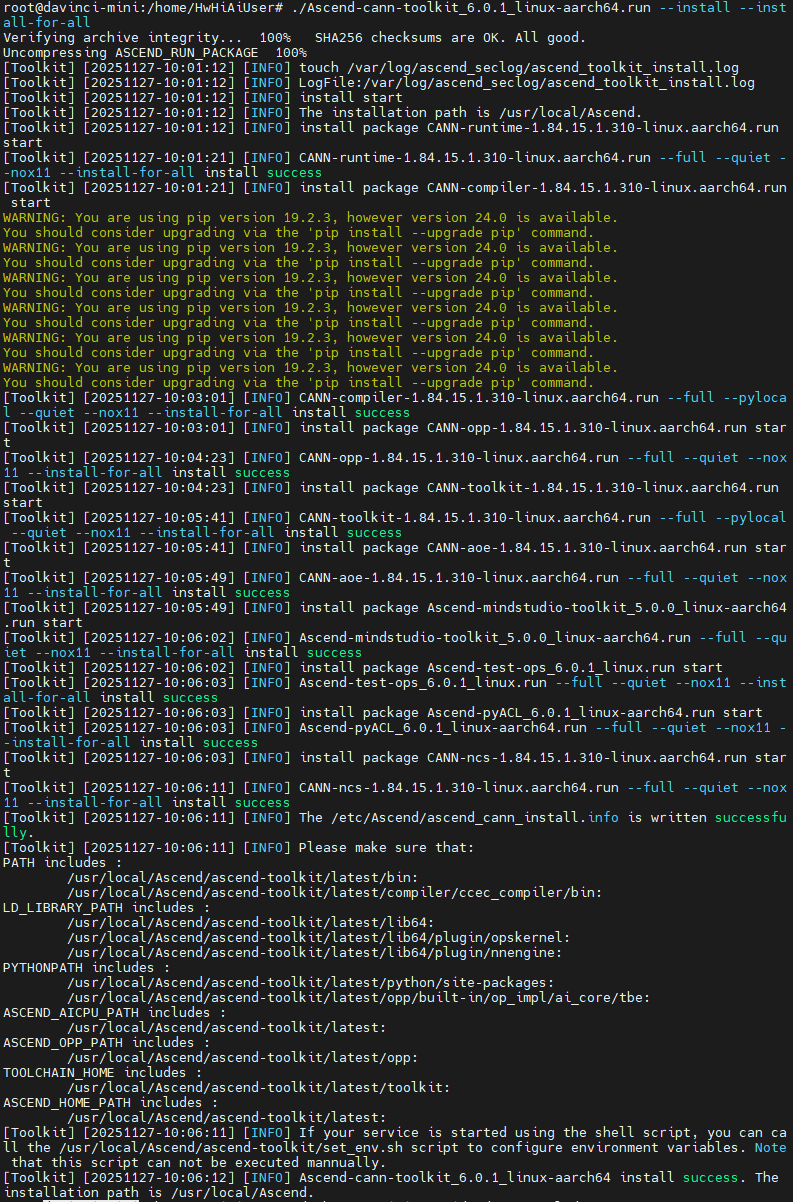Image resolution: width=793 pixels, height=1202 pixels.
Task: Click 'Please make sure that:' text
Action: click(x=386, y=848)
